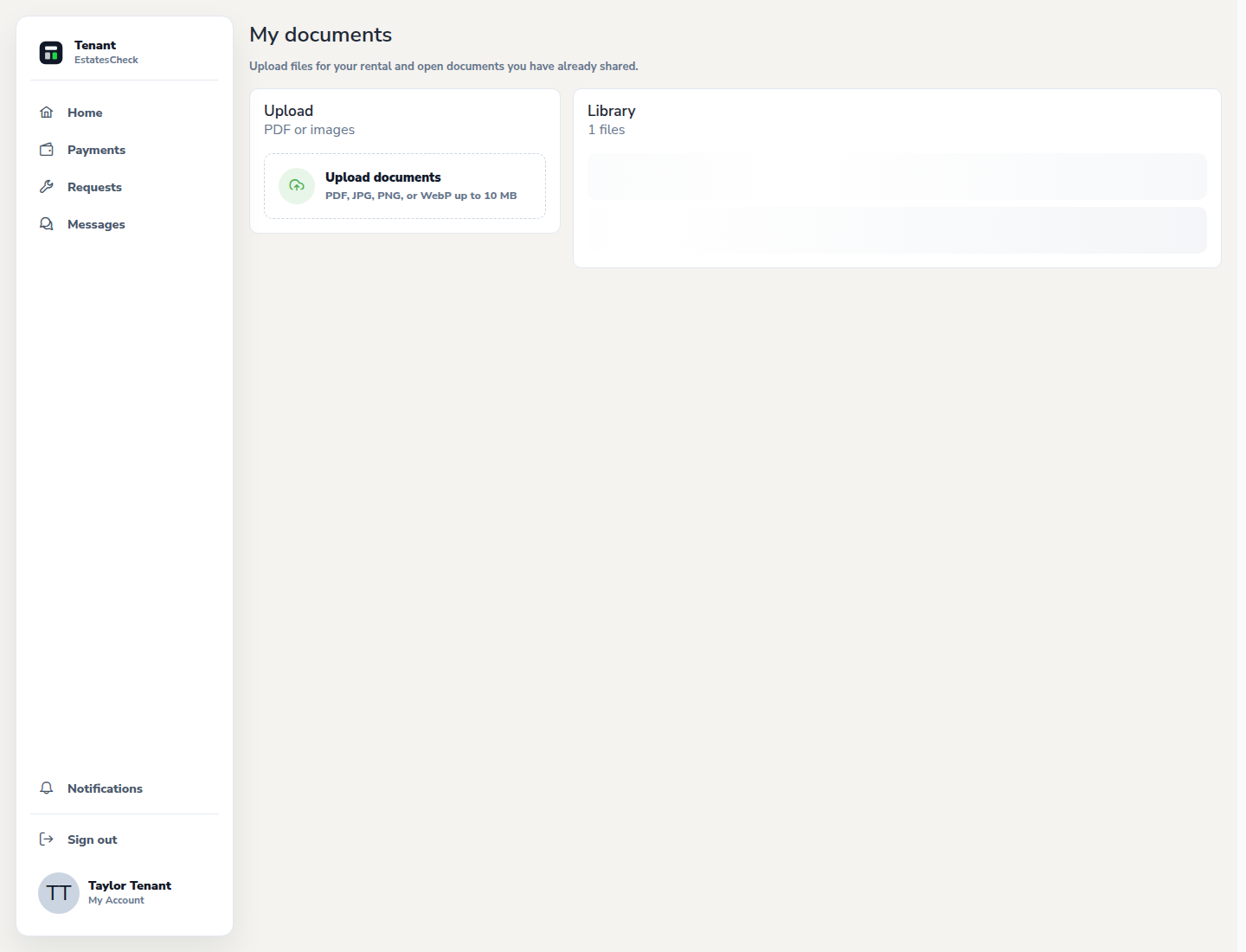This screenshot has height=952, width=1246.
Task: Click the 'PDF or images' subtitle
Action: click(x=310, y=130)
